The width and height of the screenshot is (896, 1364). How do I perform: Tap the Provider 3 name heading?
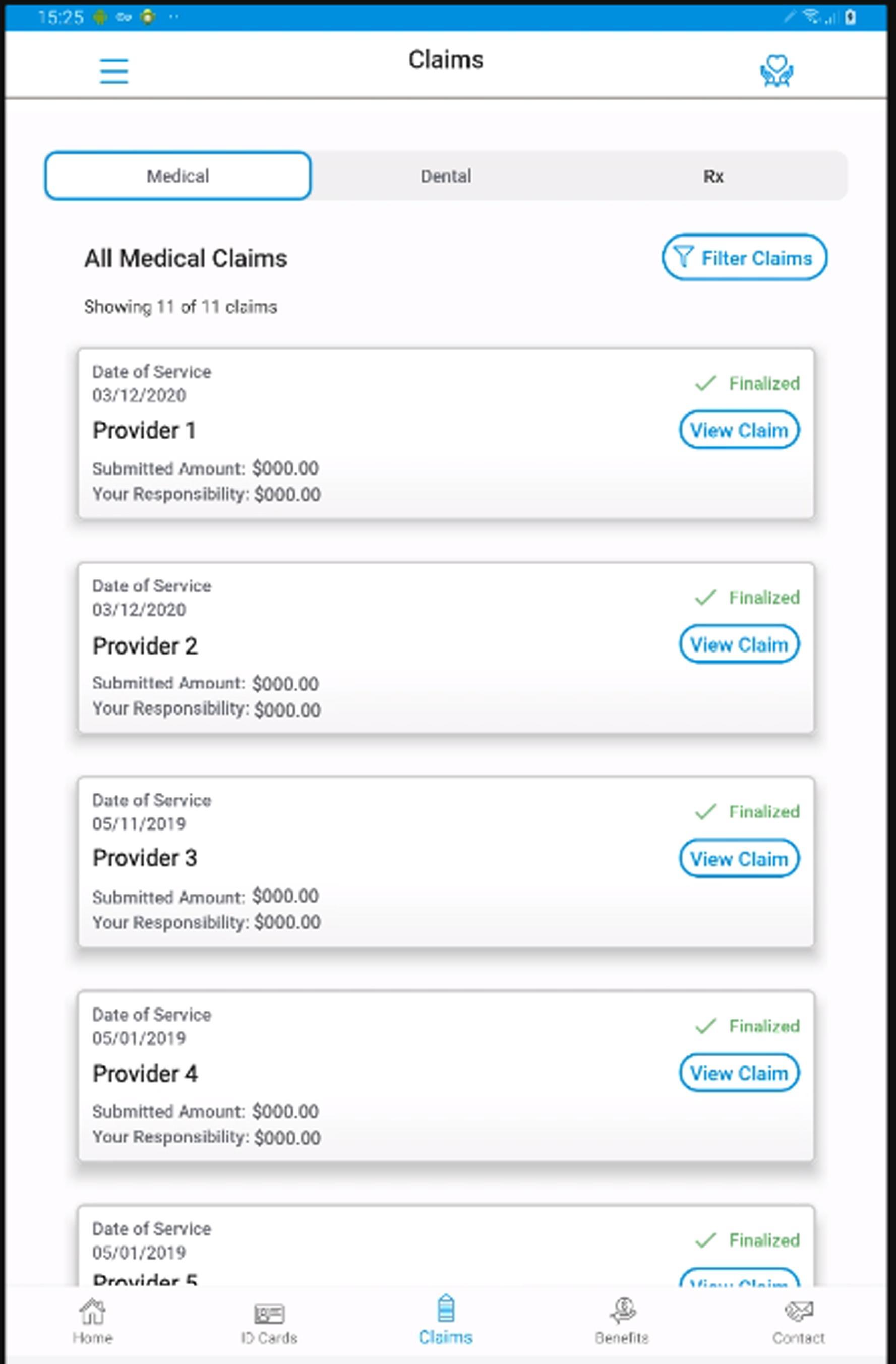click(145, 858)
